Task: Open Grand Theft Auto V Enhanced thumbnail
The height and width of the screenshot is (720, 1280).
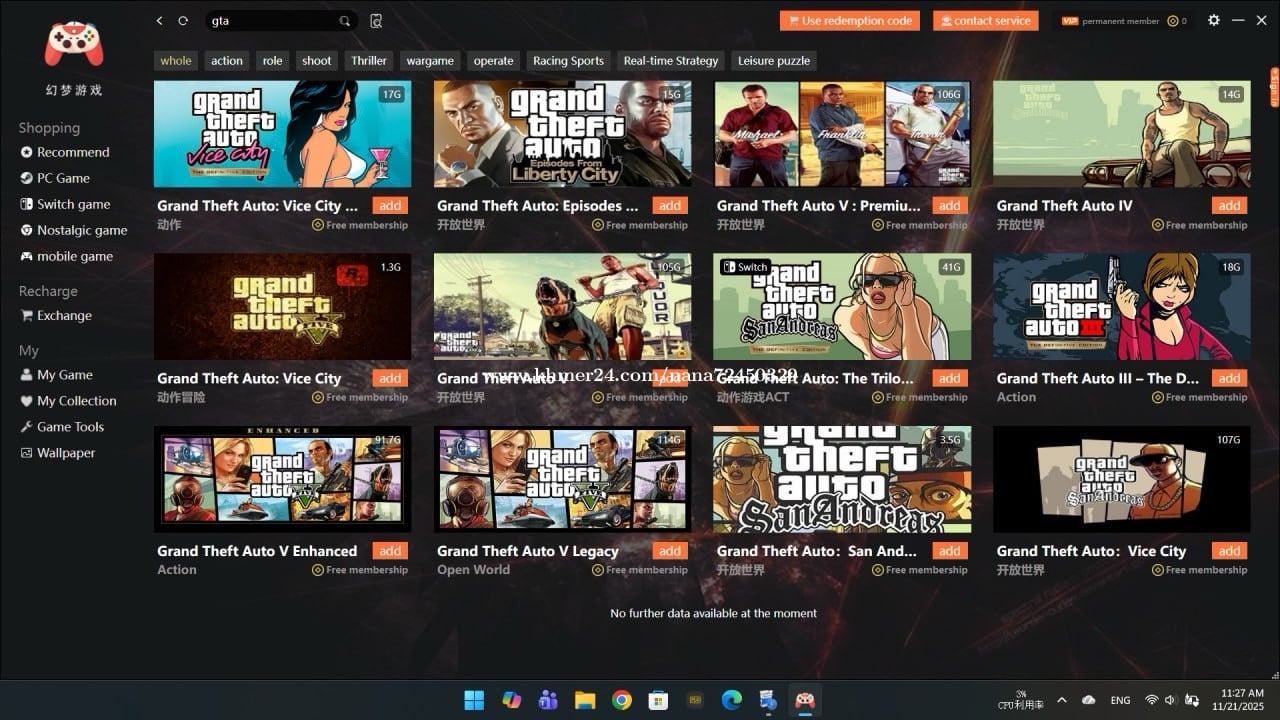Action: (x=282, y=479)
